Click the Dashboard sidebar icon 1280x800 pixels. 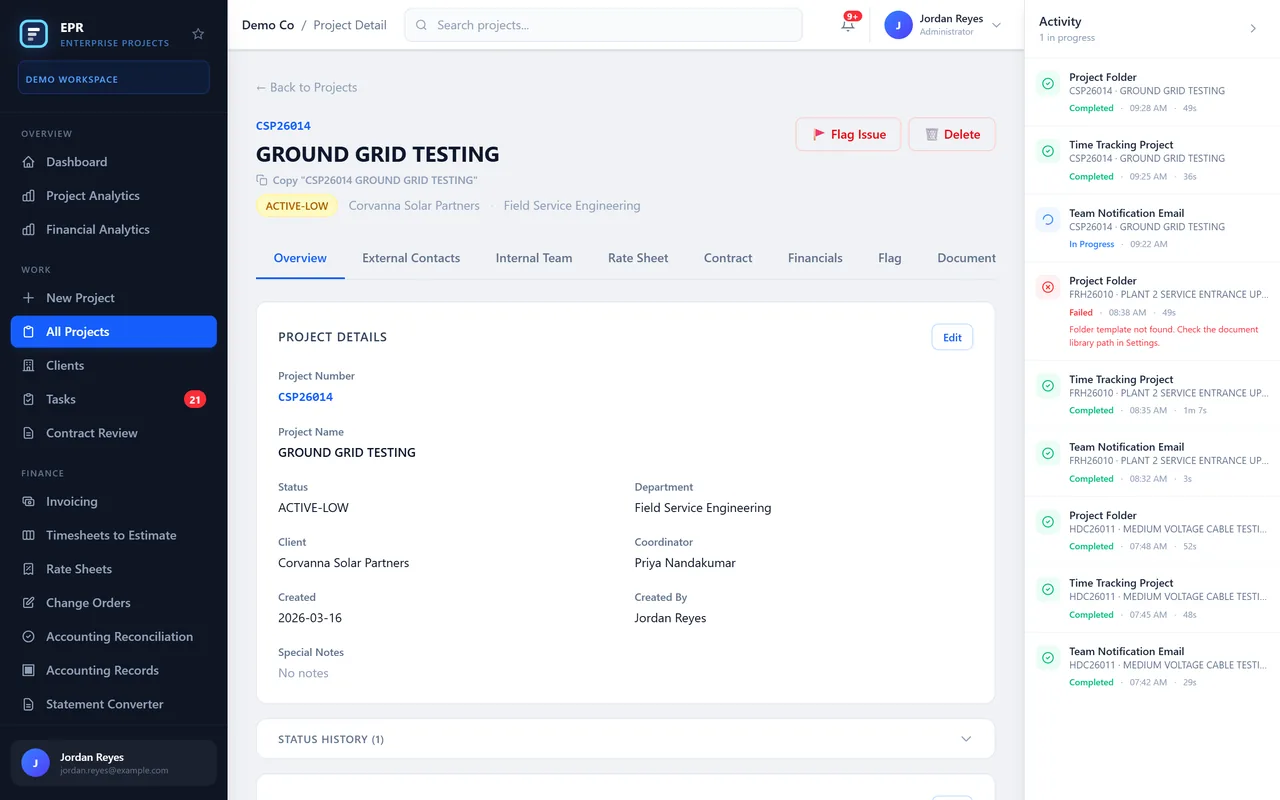[28, 162]
